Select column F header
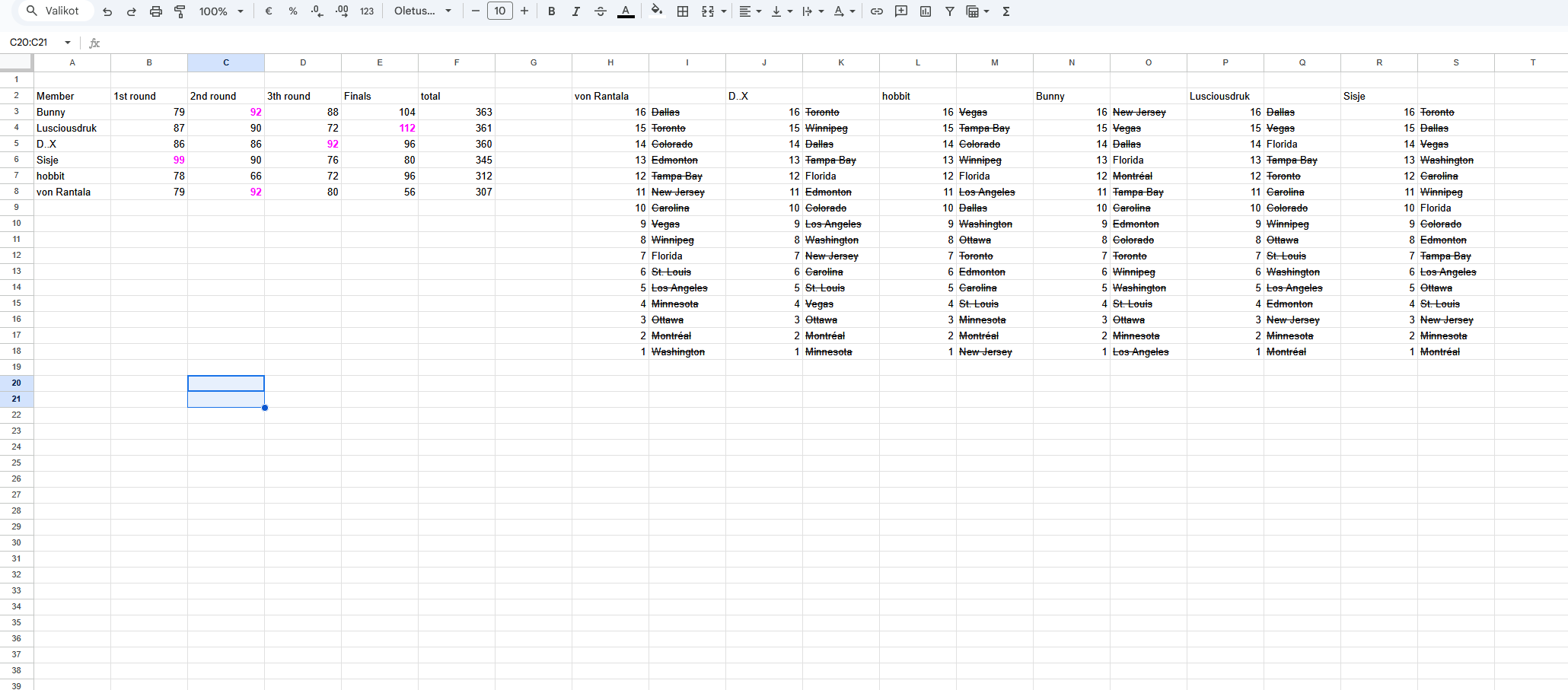 click(457, 62)
